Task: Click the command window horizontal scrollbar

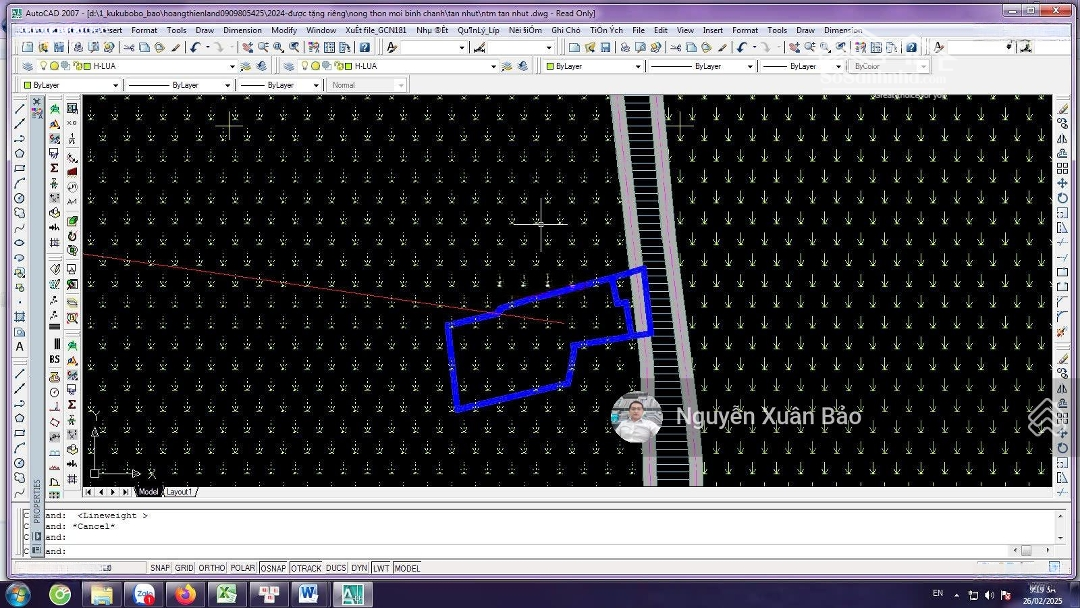Action: point(1032,550)
